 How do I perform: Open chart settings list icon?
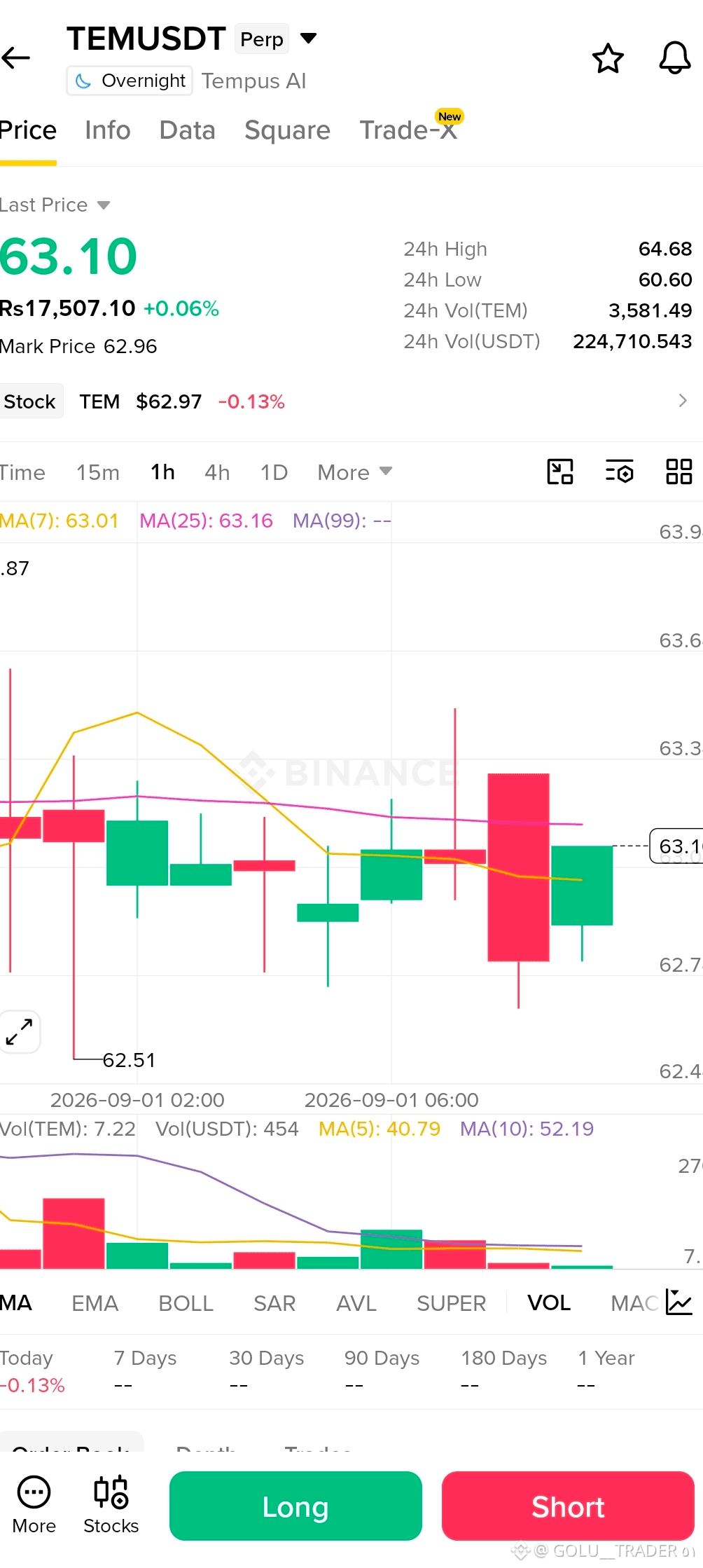click(x=620, y=472)
